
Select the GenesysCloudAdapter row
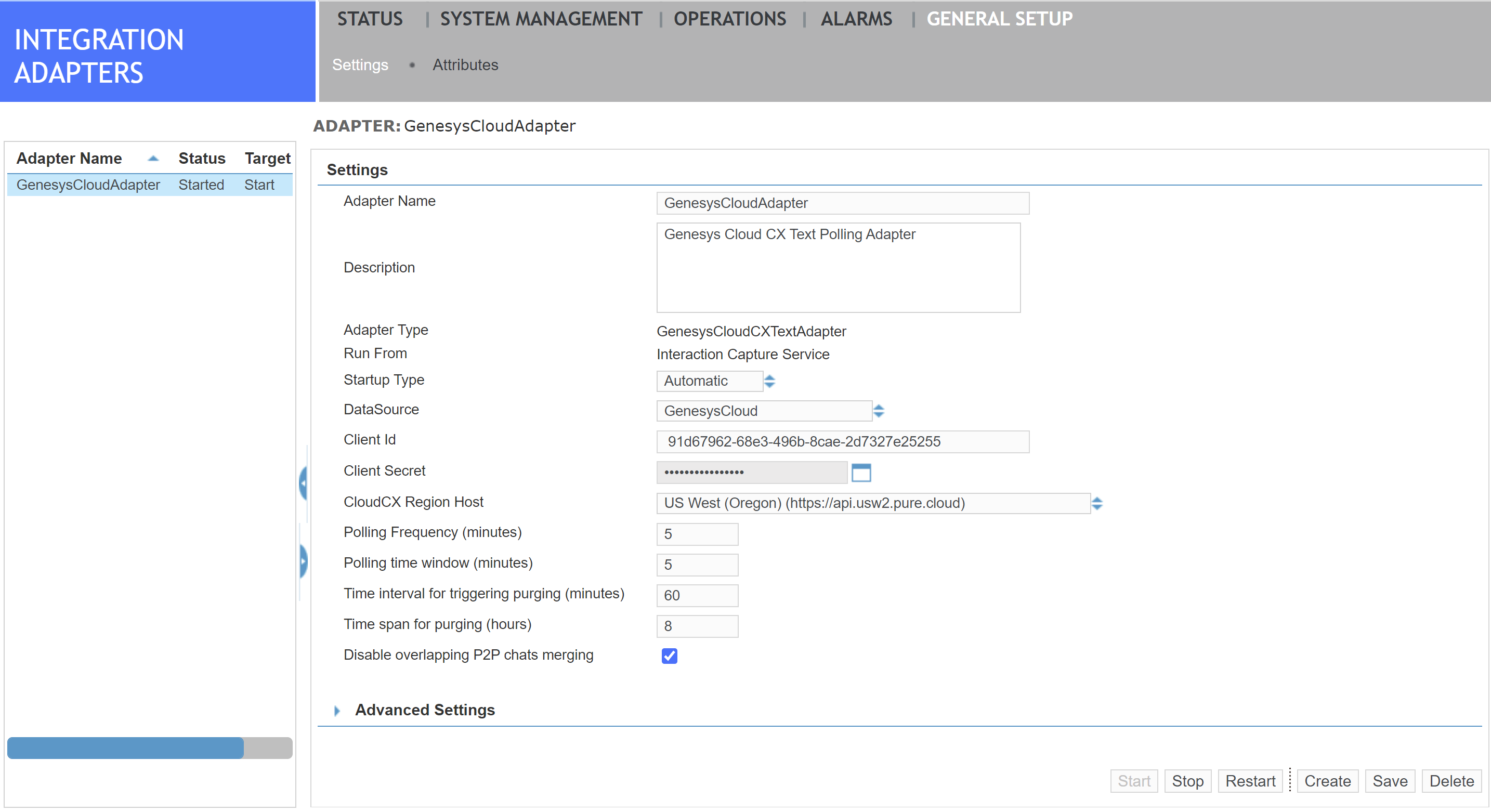(89, 185)
